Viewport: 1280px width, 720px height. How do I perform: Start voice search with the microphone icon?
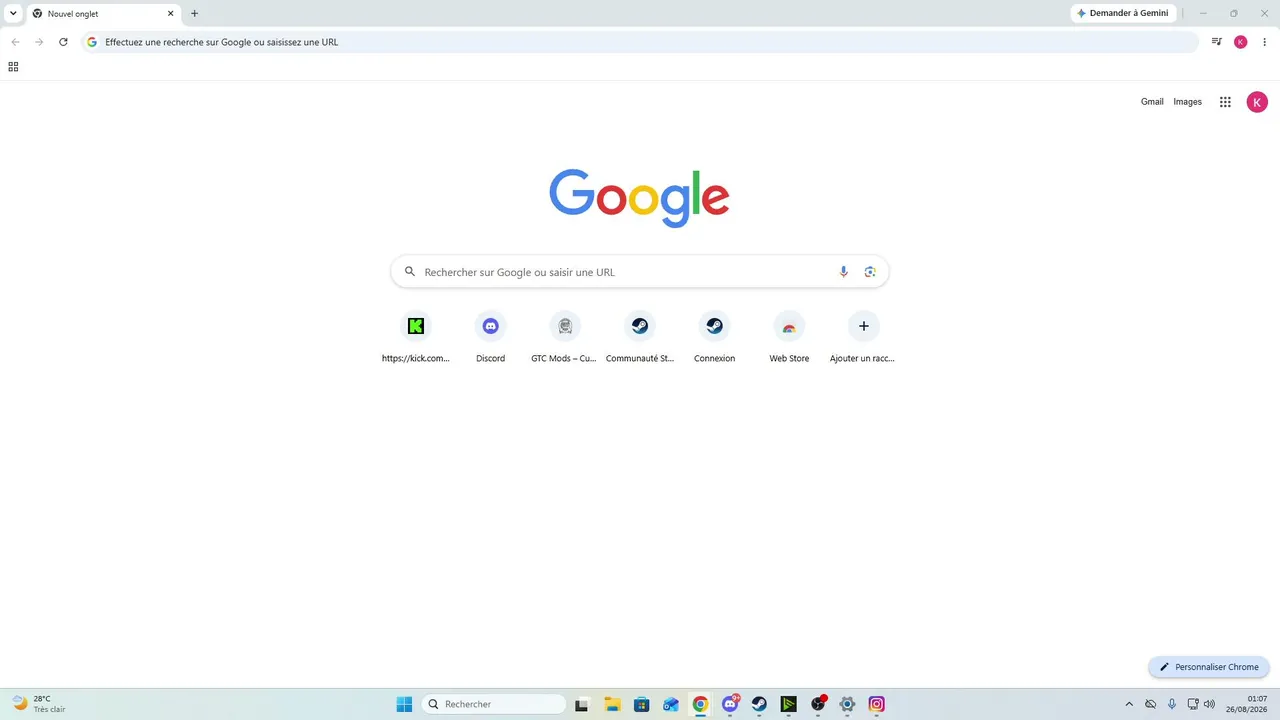coord(843,272)
